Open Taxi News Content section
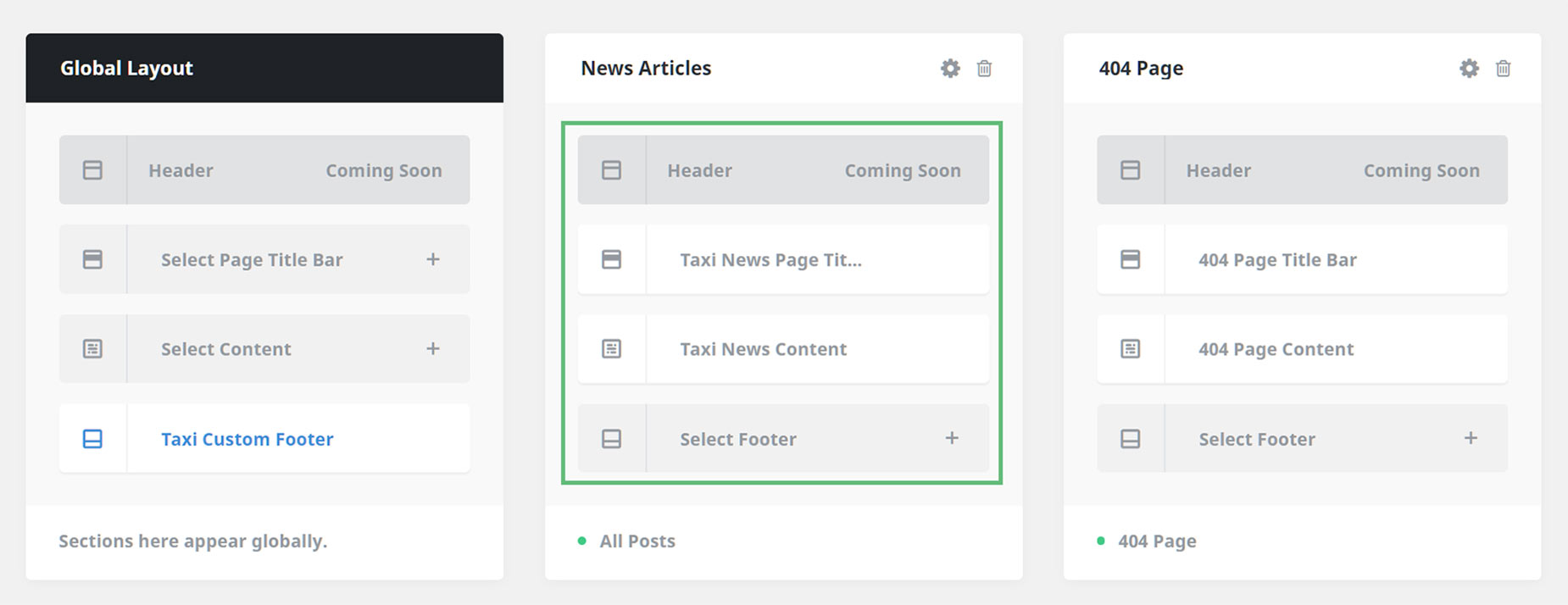This screenshot has height=605, width=1568. (x=783, y=349)
